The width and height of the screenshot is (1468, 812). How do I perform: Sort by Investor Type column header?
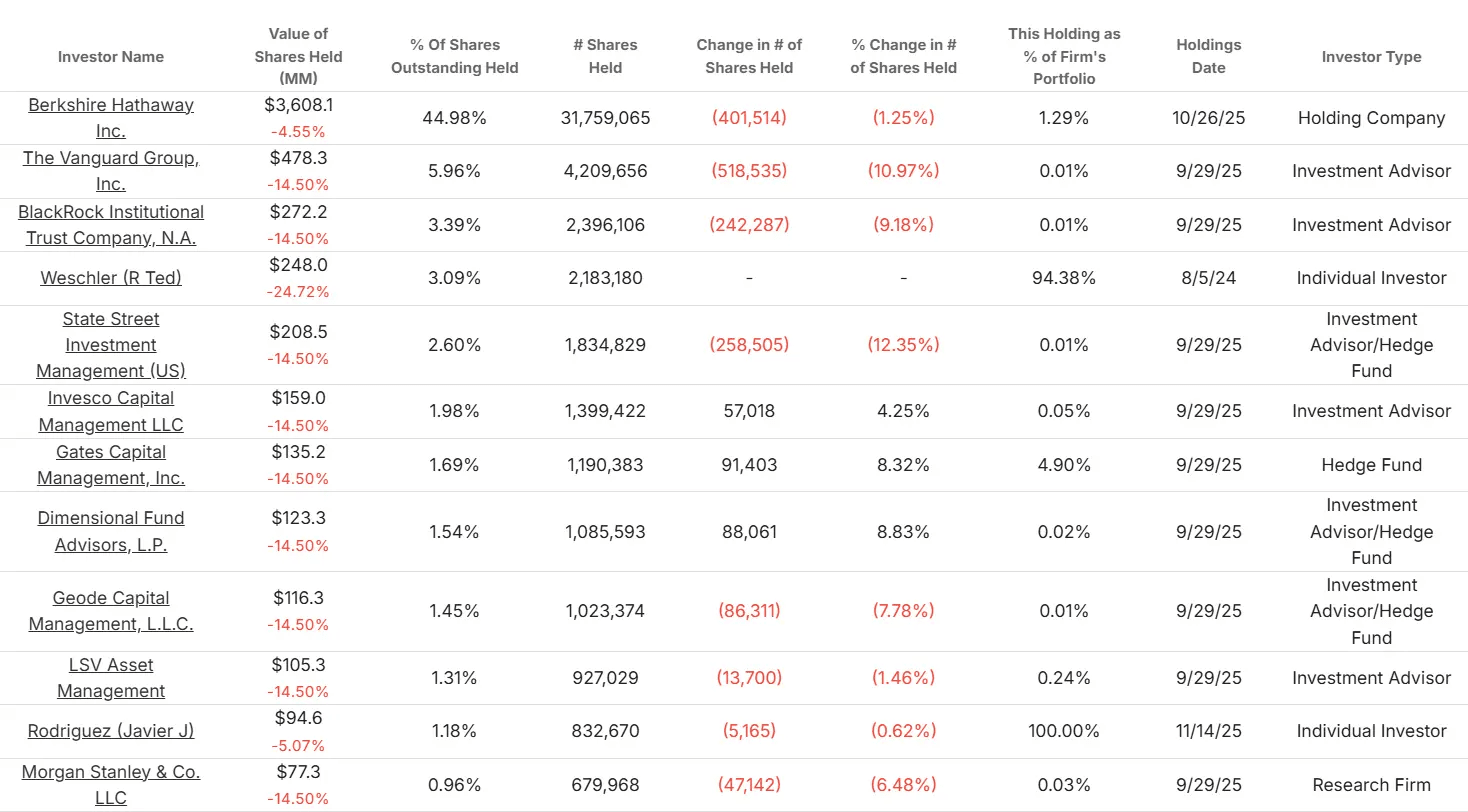coord(1371,57)
